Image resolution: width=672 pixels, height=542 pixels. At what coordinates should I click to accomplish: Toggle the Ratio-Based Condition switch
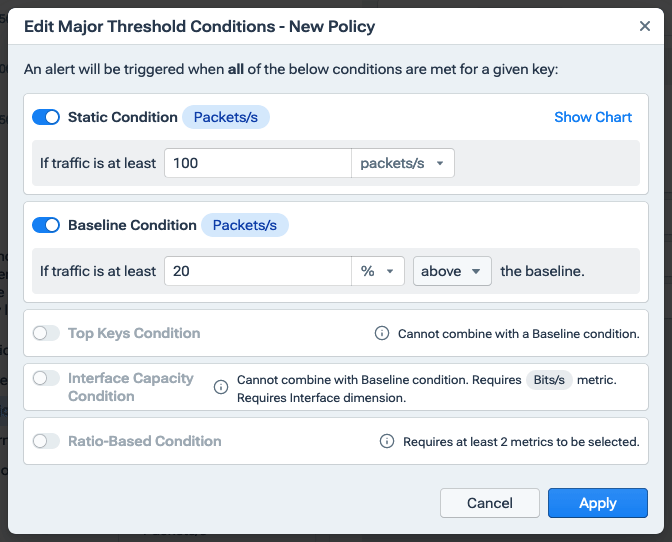(46, 441)
